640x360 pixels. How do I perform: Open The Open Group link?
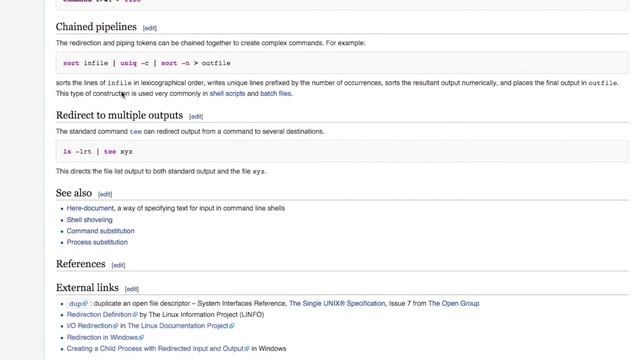(x=453, y=303)
